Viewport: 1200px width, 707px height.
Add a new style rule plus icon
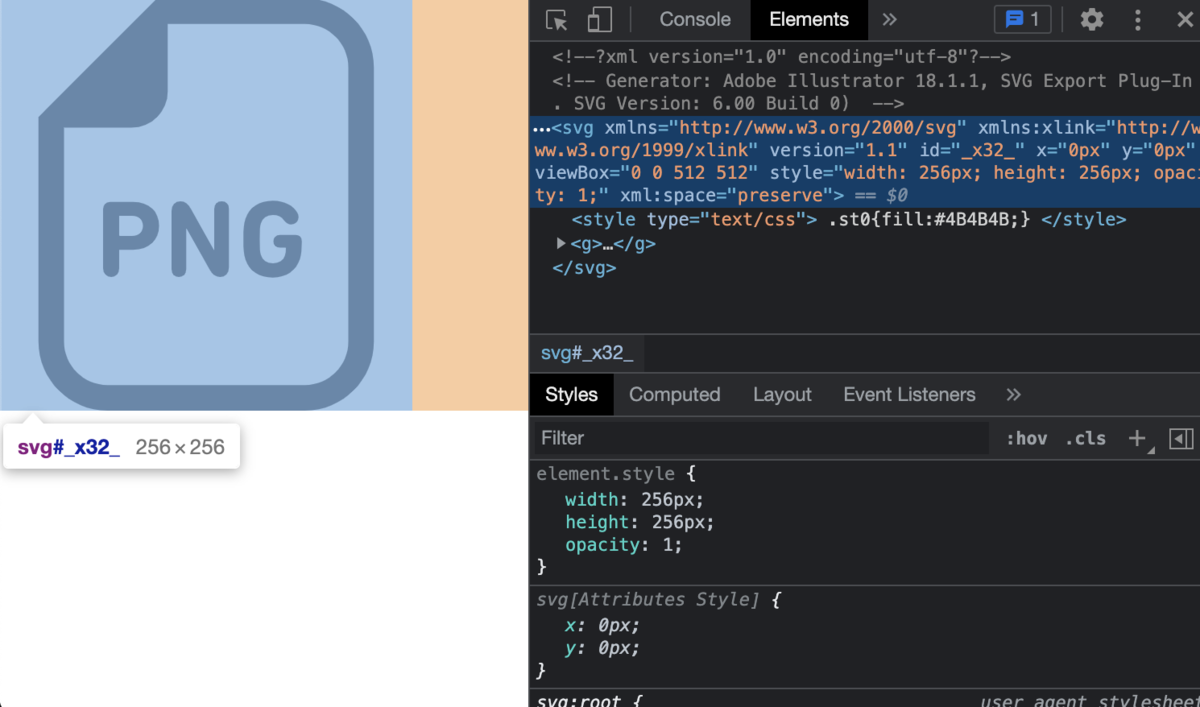click(x=1137, y=438)
